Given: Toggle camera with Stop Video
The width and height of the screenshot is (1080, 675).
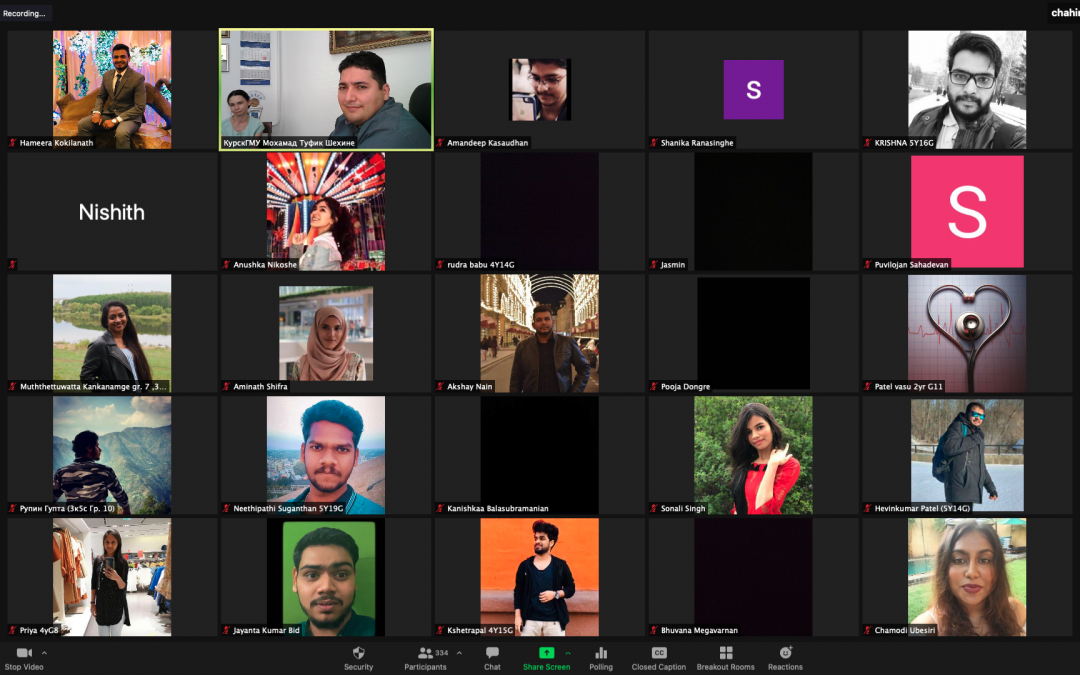Looking at the screenshot, I should [24, 657].
